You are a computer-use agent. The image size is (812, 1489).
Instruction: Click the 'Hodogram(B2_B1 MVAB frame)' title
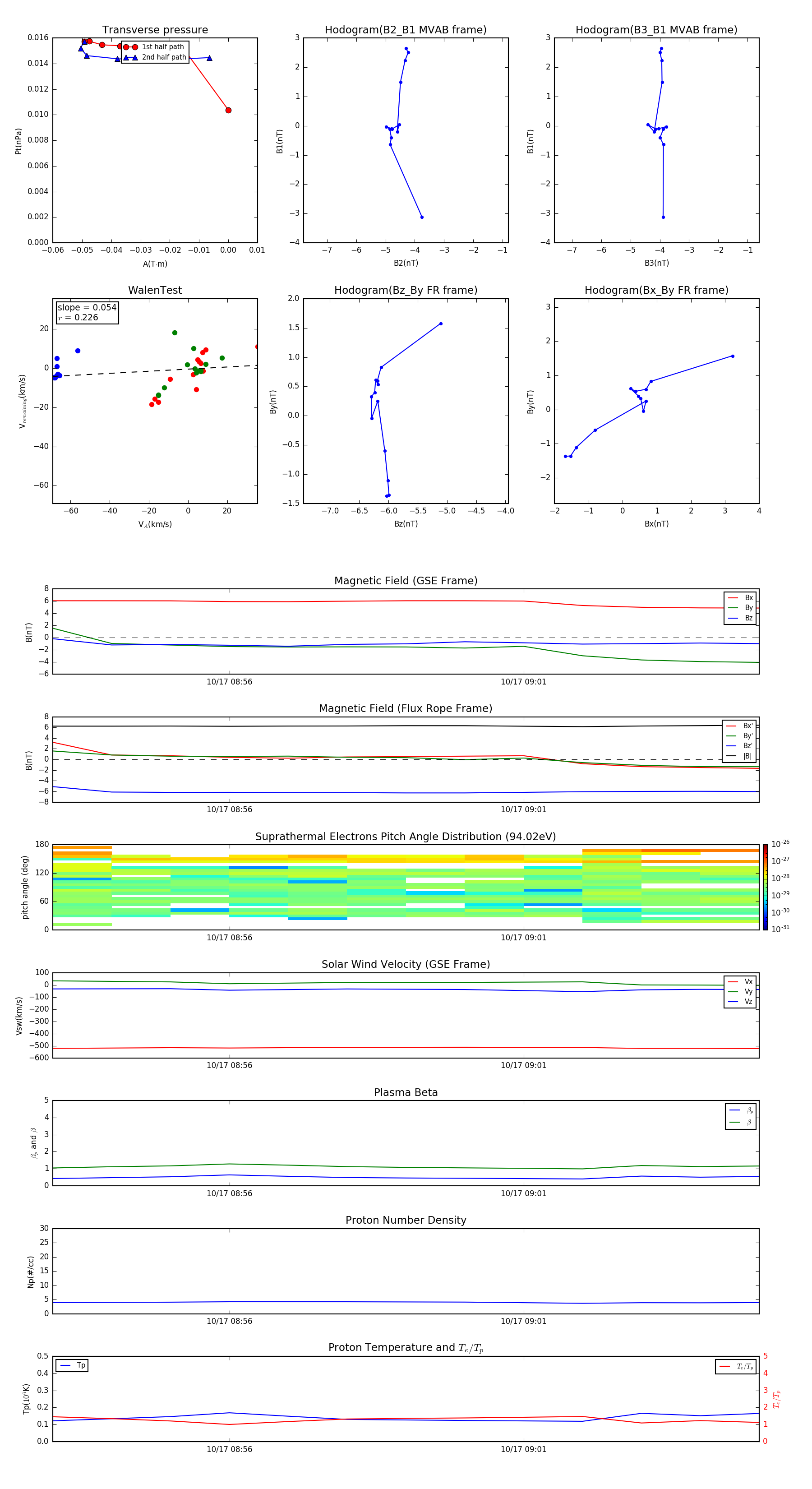[x=406, y=29]
